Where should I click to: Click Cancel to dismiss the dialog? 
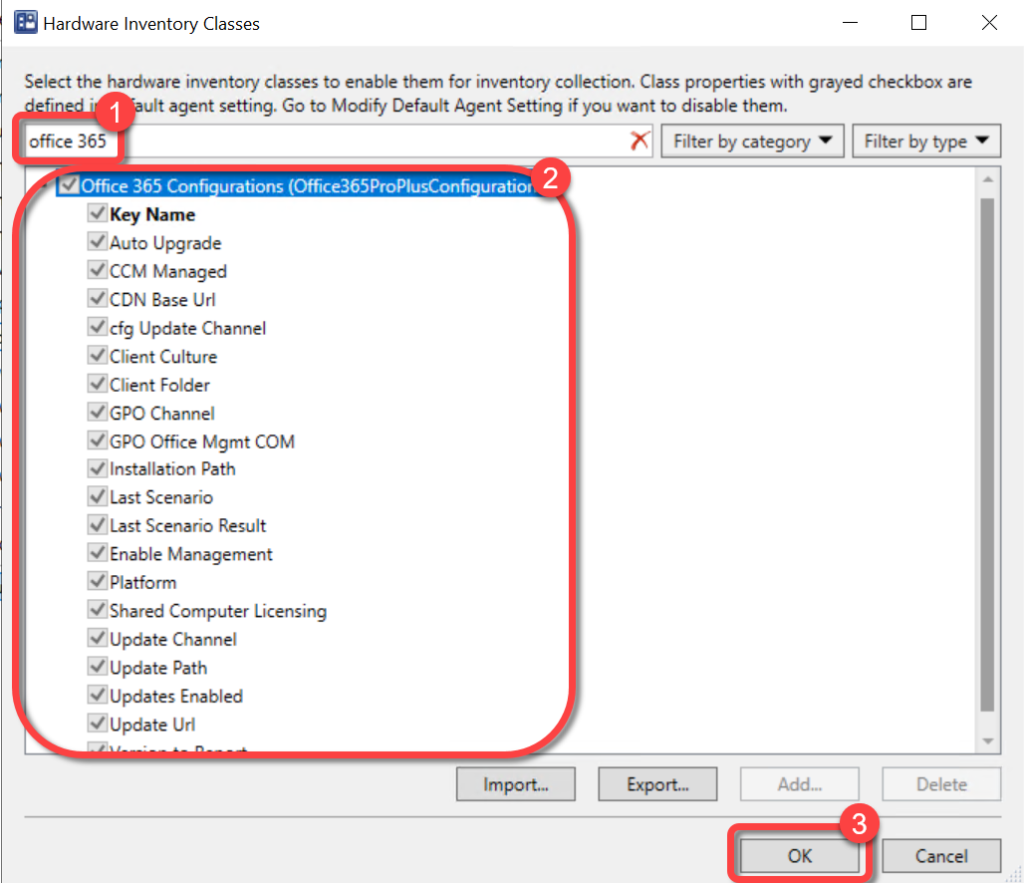point(941,856)
